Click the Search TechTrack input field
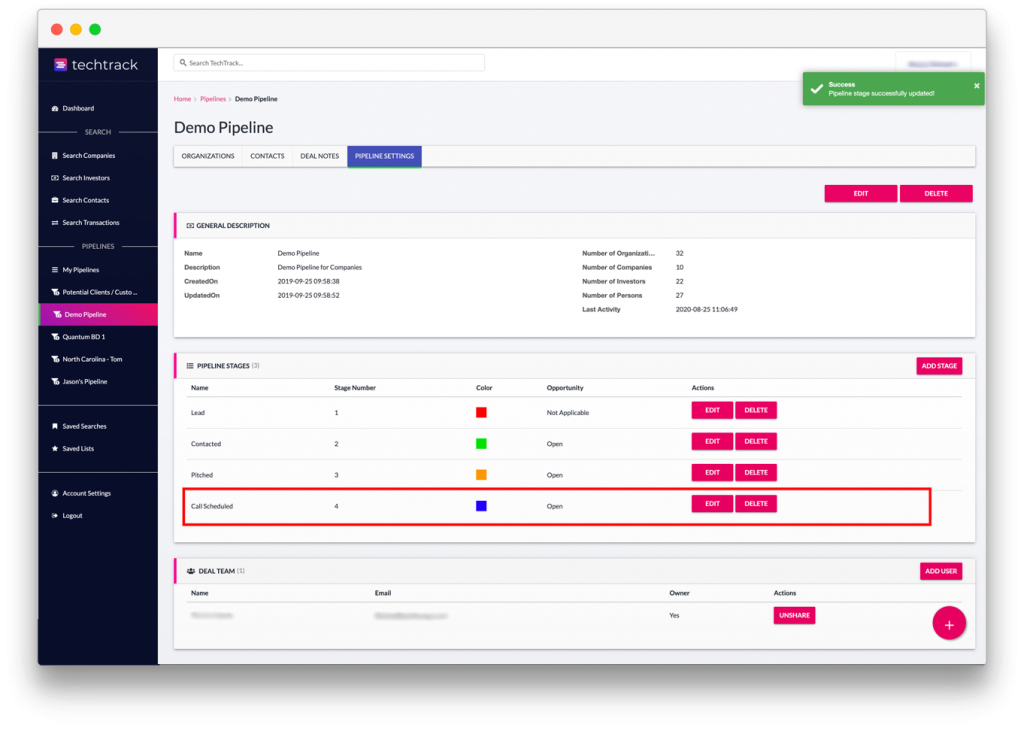The image size is (1024, 740). [330, 63]
